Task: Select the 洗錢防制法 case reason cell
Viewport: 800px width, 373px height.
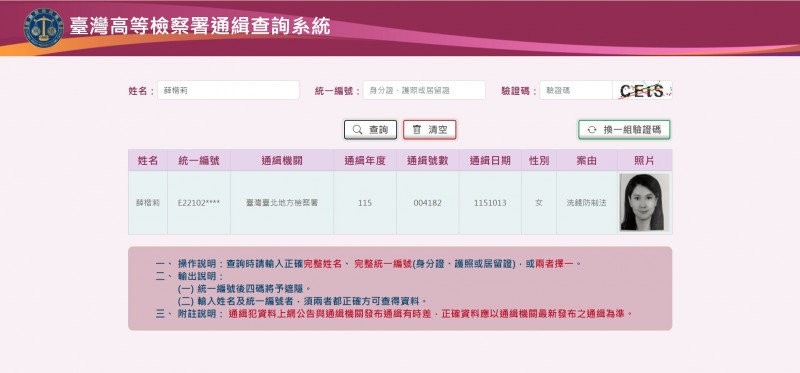Action: (587, 203)
